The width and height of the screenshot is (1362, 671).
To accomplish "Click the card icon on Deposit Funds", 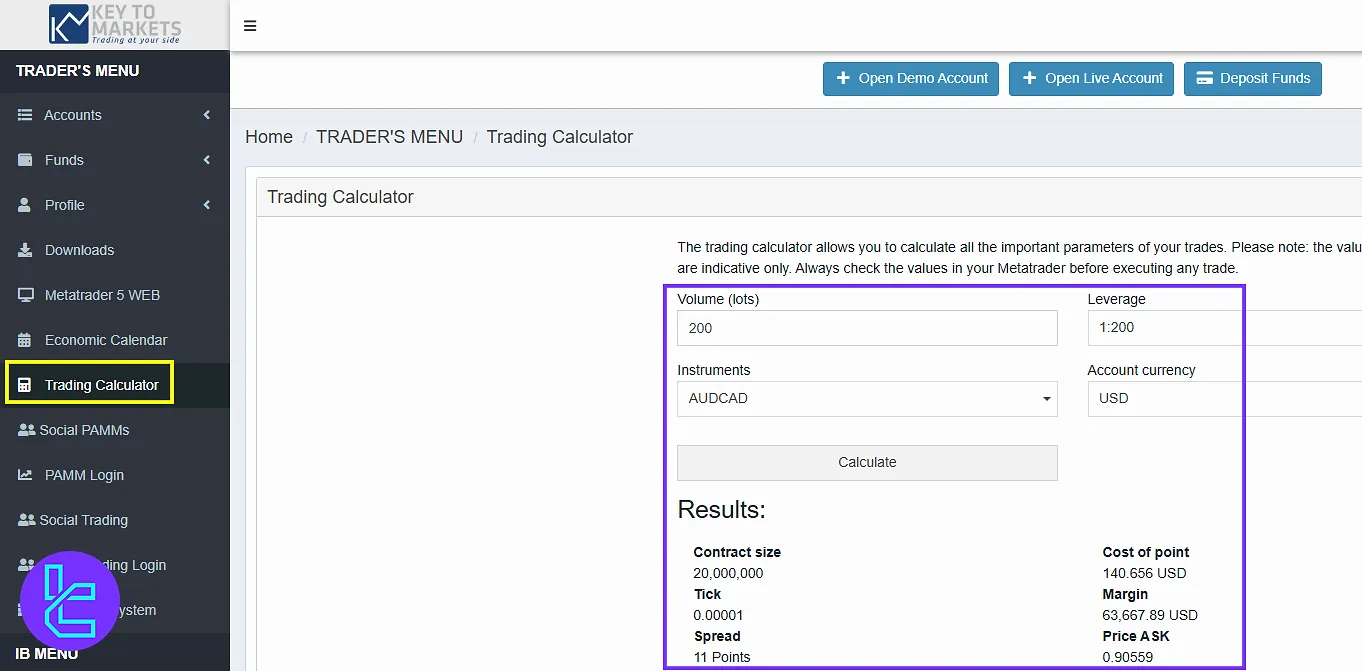I will (x=1205, y=78).
